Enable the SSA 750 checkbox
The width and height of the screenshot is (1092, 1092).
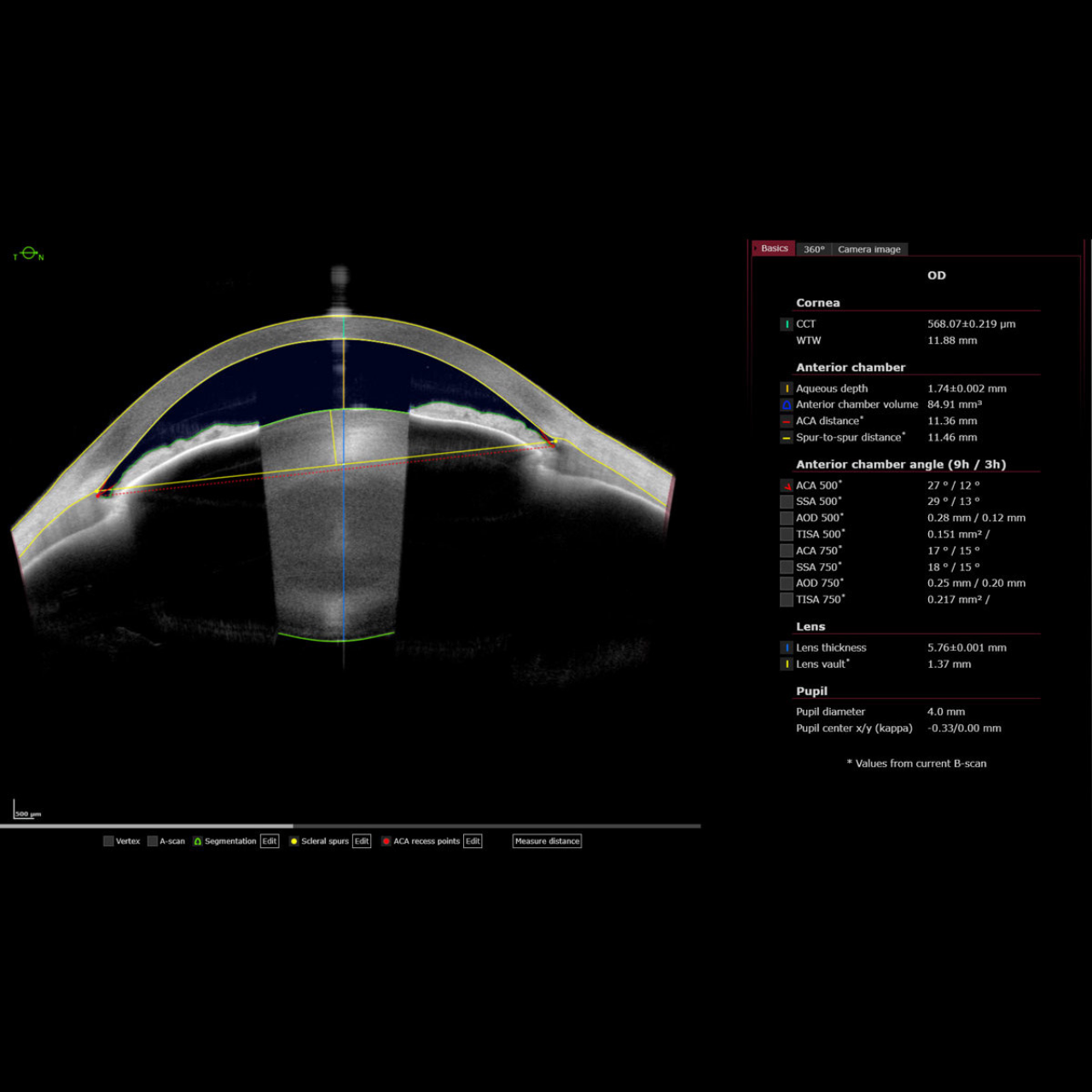click(787, 566)
